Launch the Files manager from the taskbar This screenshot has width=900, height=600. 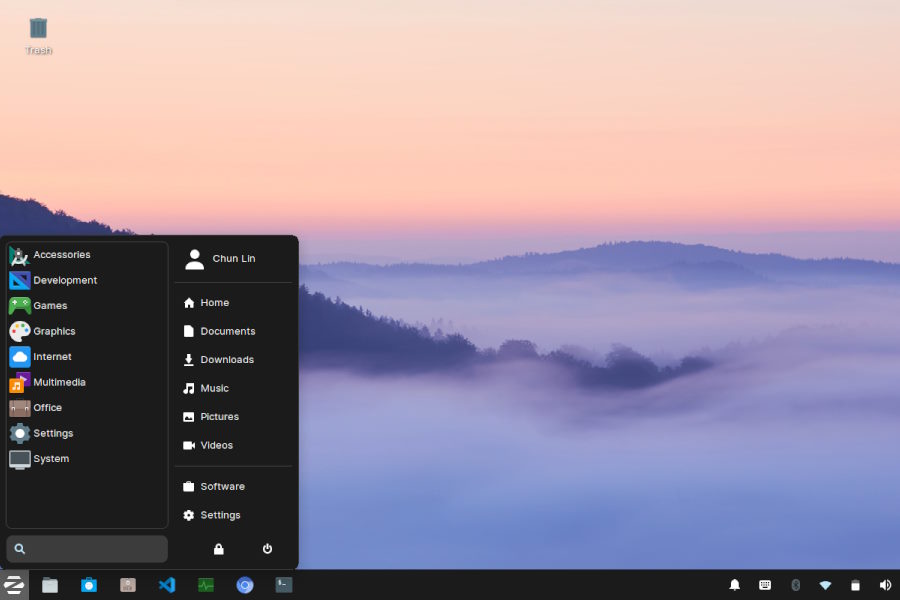(x=50, y=585)
